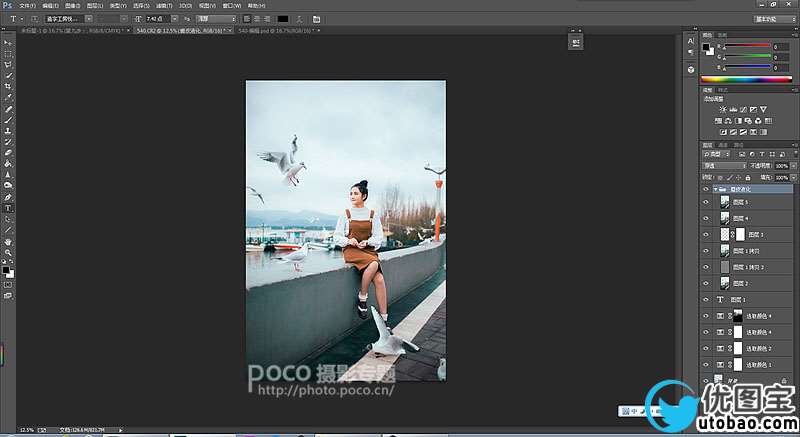The height and width of the screenshot is (437, 800).
Task: Select the Eyedropper tool
Action: coord(8,97)
